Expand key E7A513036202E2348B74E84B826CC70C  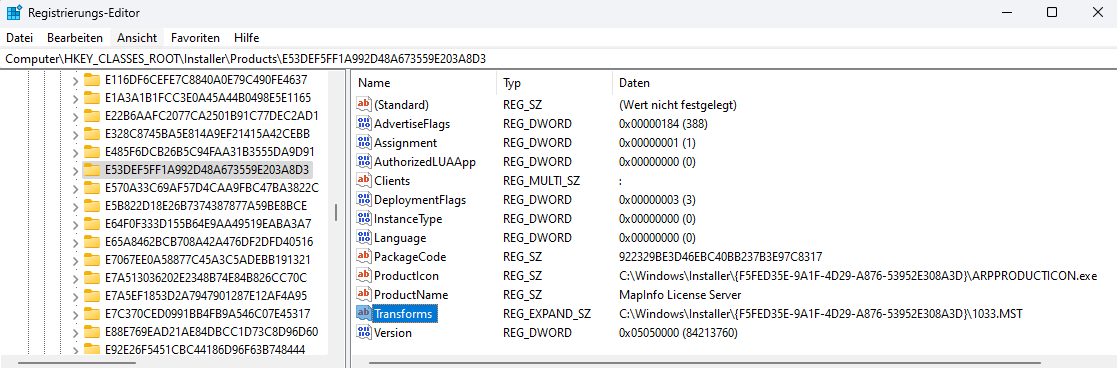point(75,278)
